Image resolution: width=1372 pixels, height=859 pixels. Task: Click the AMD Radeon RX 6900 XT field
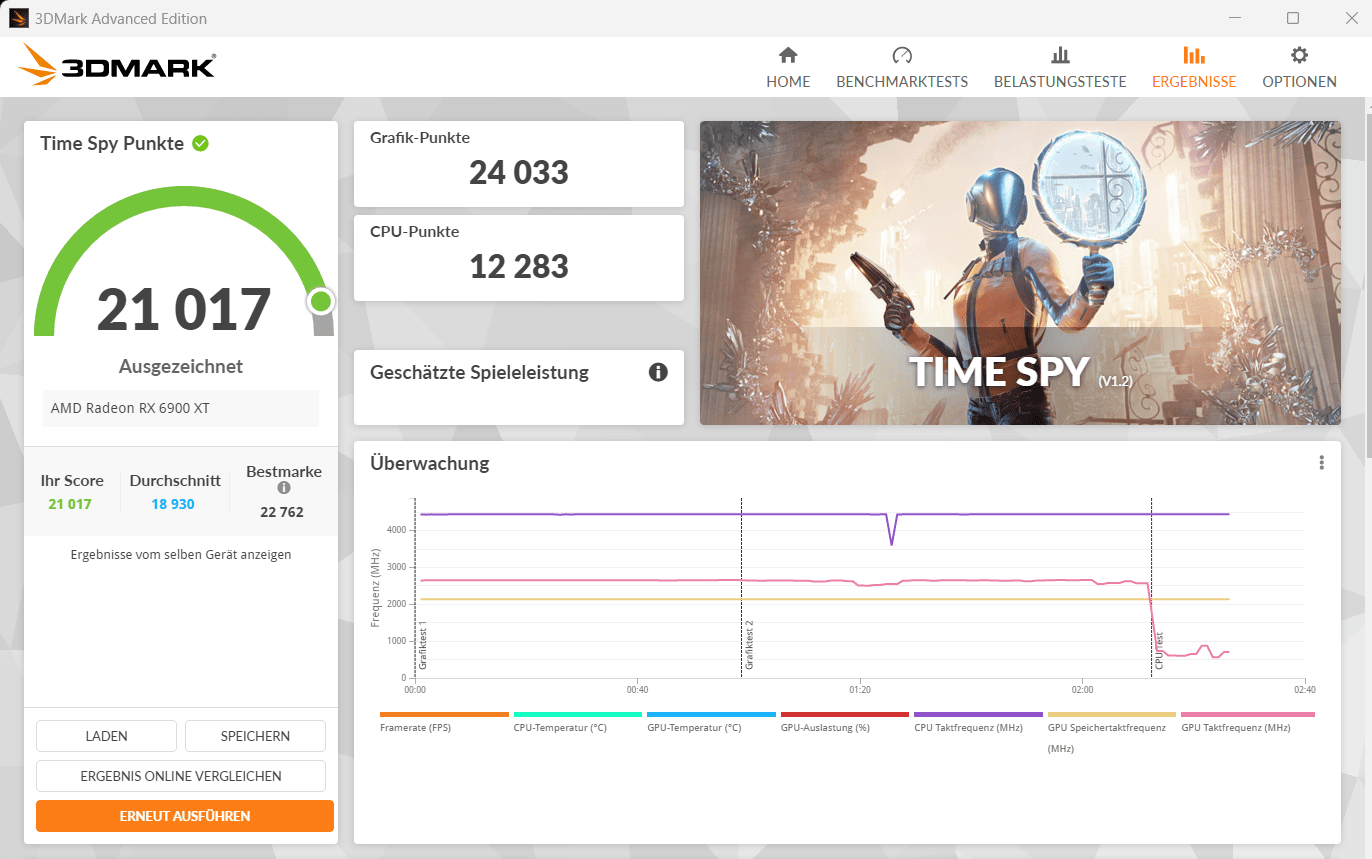tap(180, 408)
